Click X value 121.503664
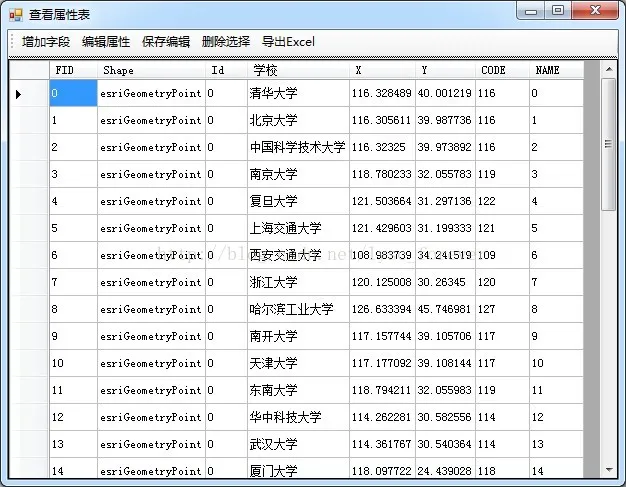The width and height of the screenshot is (626, 487). (382, 201)
